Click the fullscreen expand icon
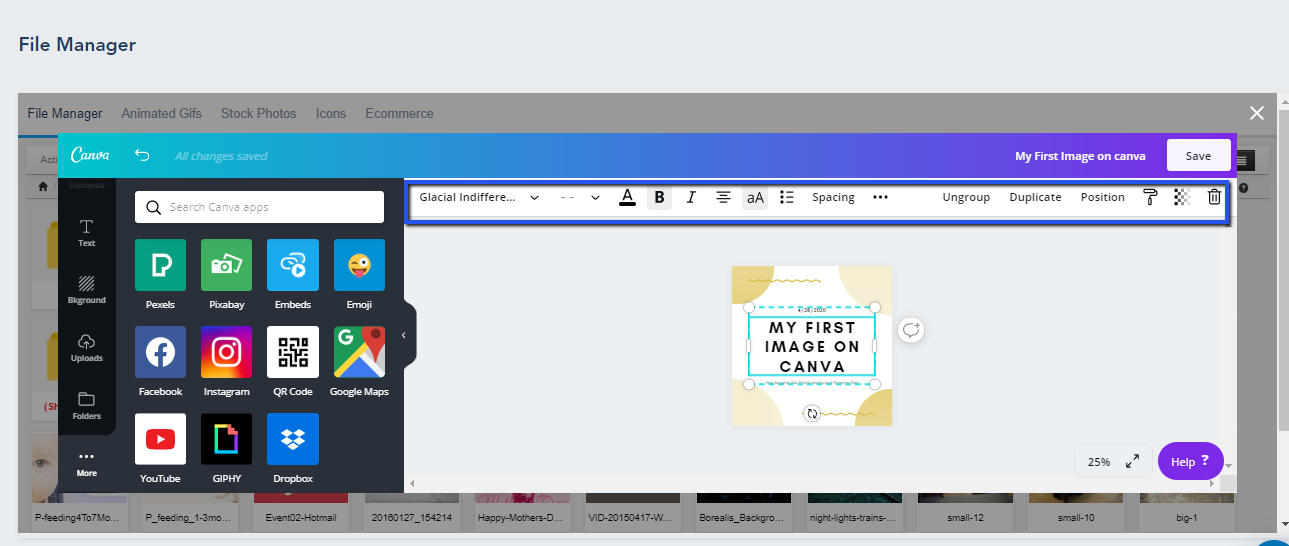This screenshot has height=546, width=1289. pyautogui.click(x=1133, y=461)
